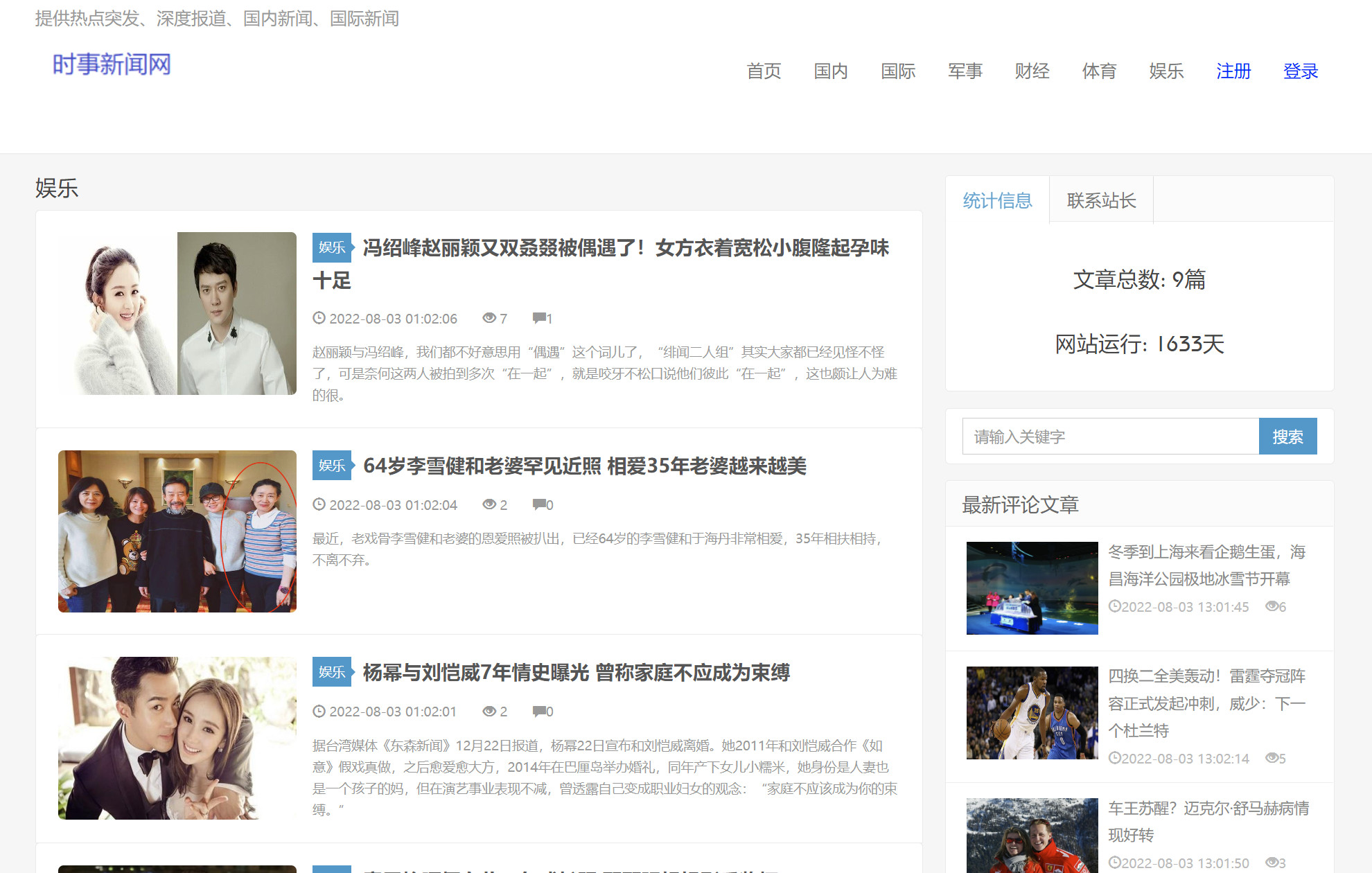The image size is (1372, 873).
Task: Select the 网站运行: 1633天 statistic text
Action: 1140,344
